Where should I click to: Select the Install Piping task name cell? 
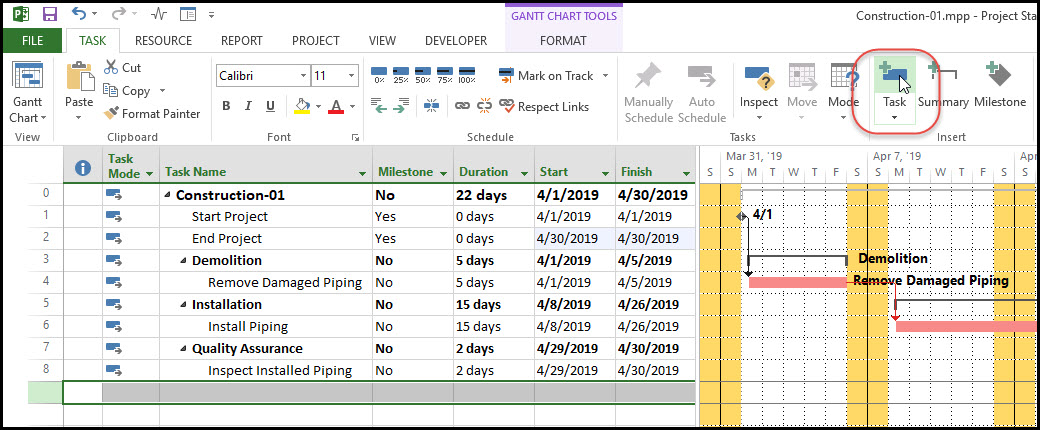click(x=248, y=326)
